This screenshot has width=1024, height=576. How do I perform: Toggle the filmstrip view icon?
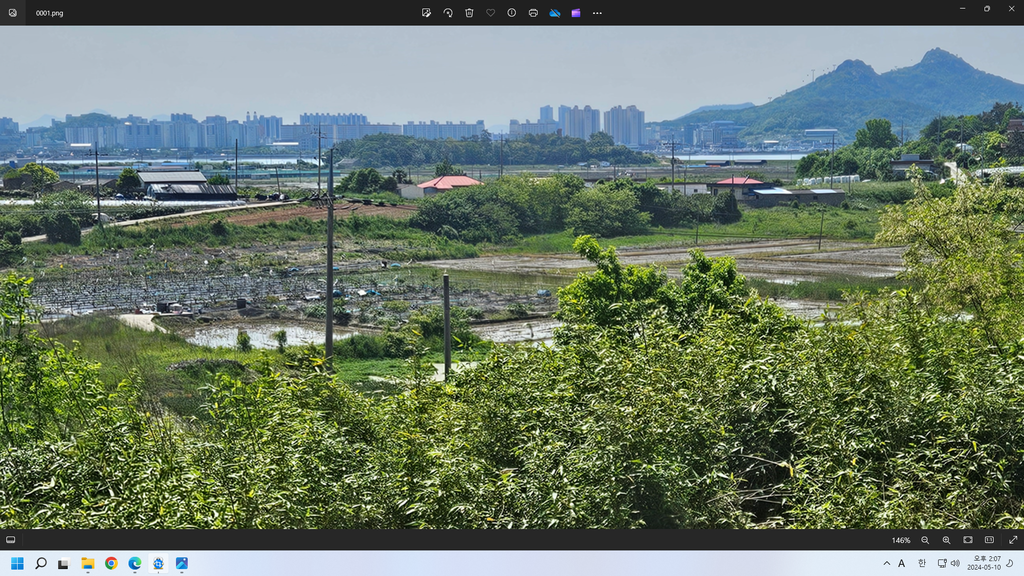coord(10,539)
